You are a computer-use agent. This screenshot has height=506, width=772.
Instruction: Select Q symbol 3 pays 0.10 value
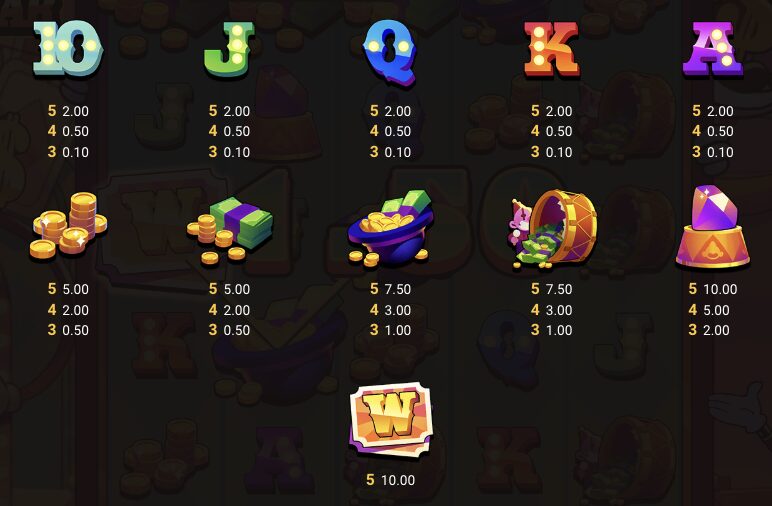[390, 152]
